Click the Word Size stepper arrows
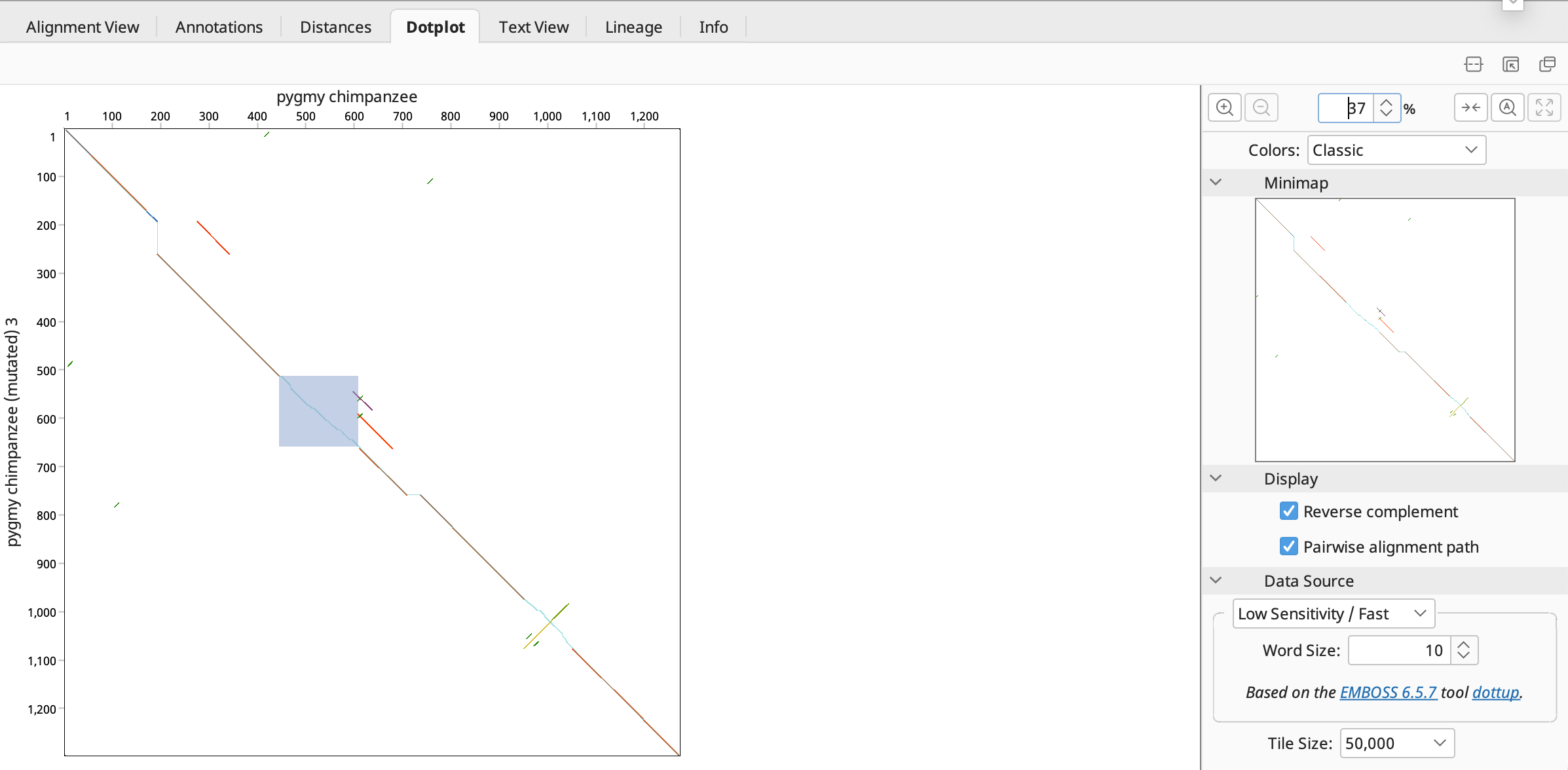This screenshot has width=1568, height=770. (x=1464, y=651)
